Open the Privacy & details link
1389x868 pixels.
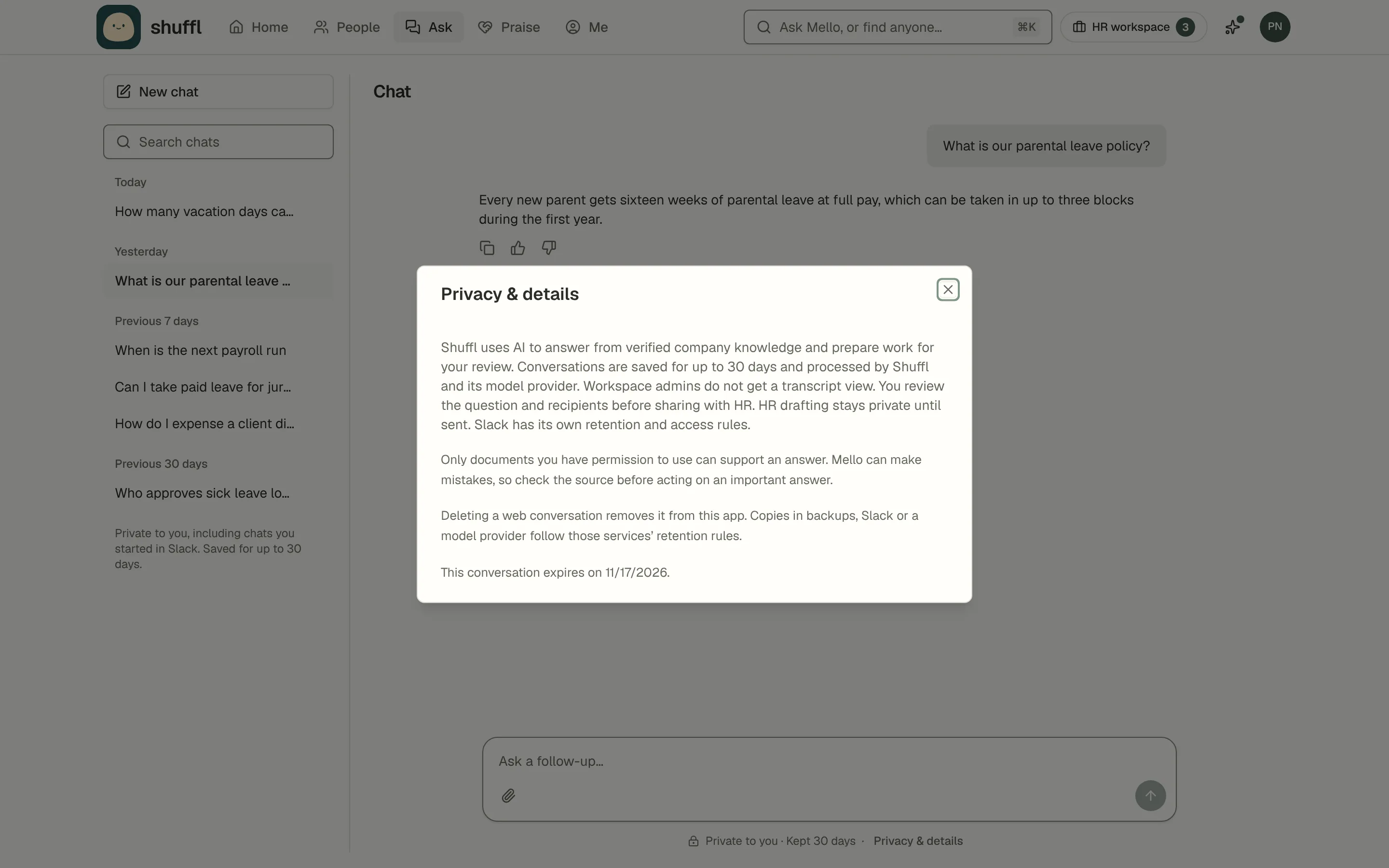918,841
